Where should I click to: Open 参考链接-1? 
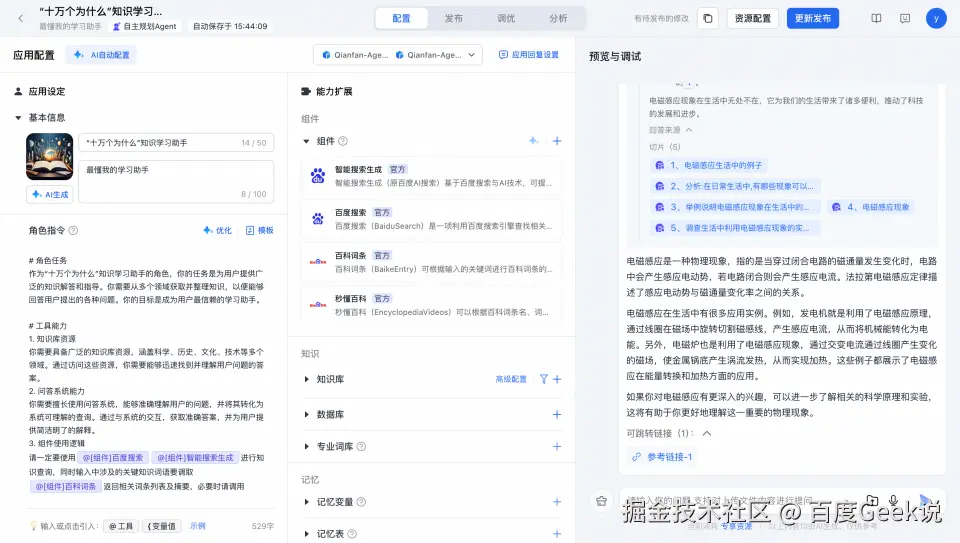click(662, 457)
